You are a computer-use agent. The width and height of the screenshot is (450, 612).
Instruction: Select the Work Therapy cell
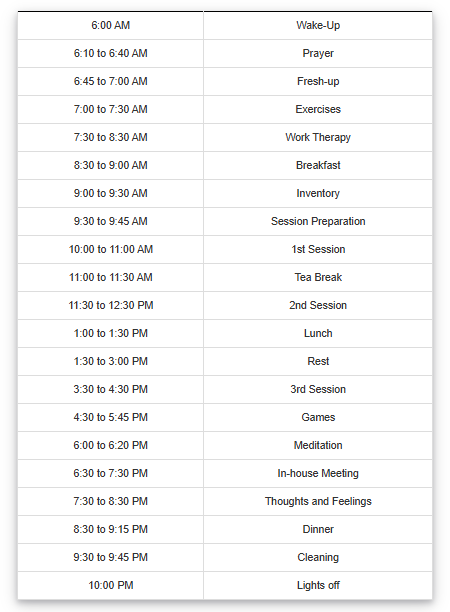coord(318,138)
